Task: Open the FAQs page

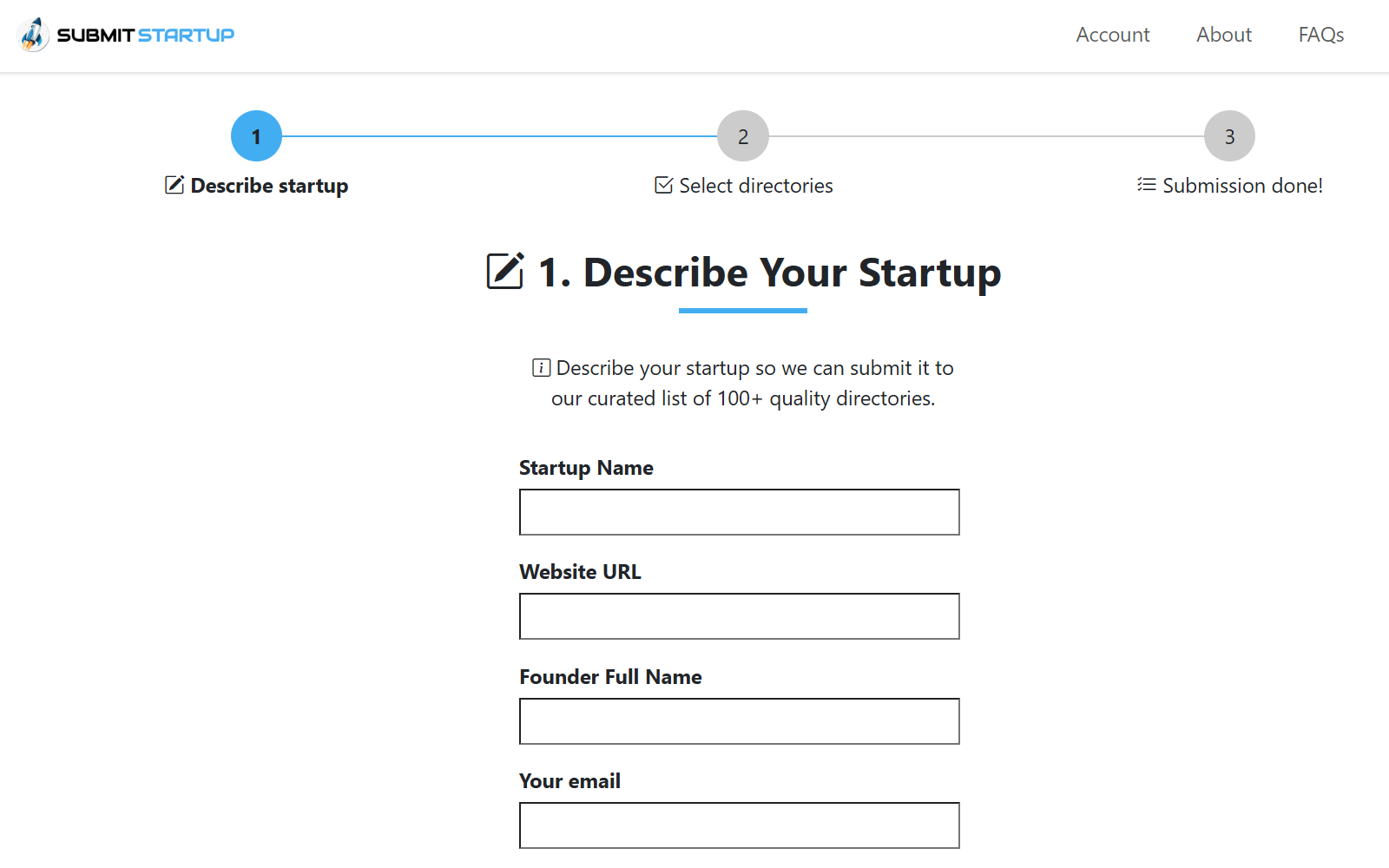Action: point(1321,35)
